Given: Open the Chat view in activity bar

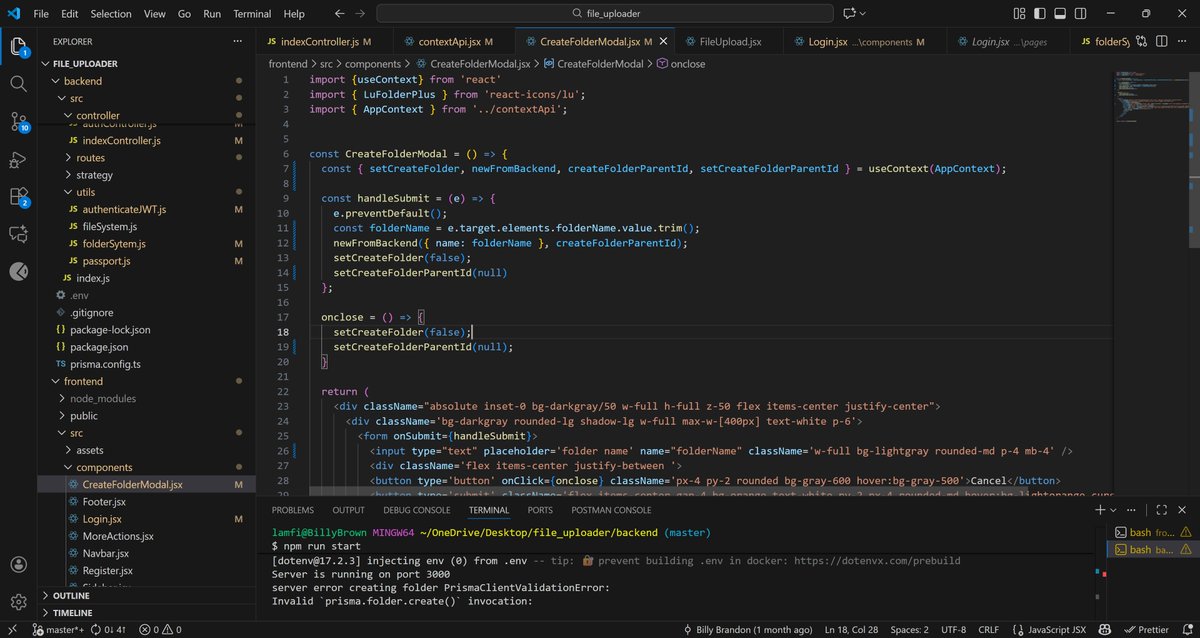Looking at the screenshot, I should click(18, 234).
